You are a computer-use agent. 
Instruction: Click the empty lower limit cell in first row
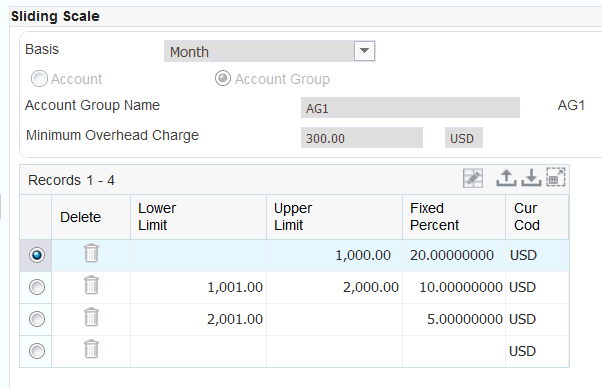pos(198,256)
